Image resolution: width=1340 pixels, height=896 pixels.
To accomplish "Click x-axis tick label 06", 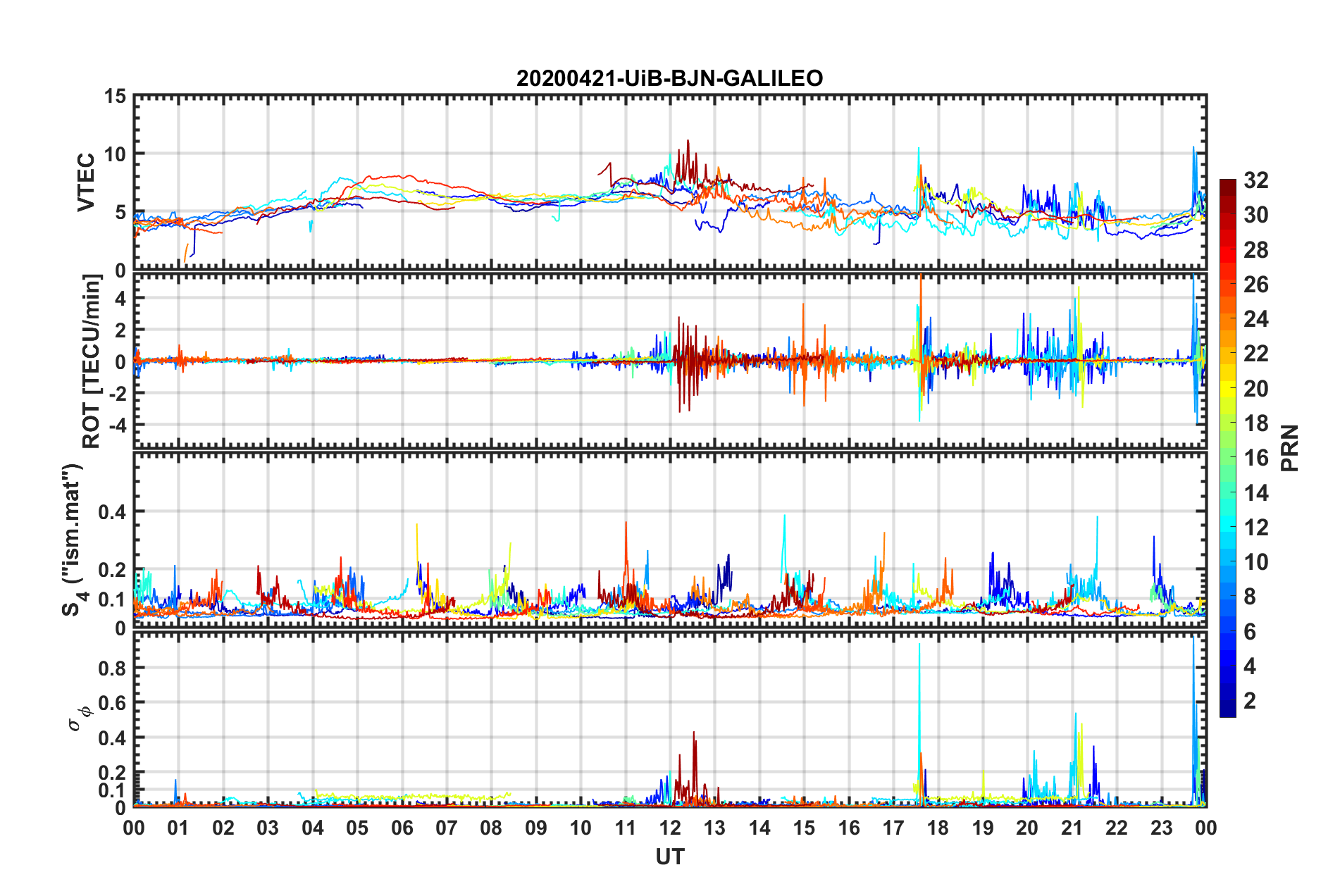I will coord(402,828).
